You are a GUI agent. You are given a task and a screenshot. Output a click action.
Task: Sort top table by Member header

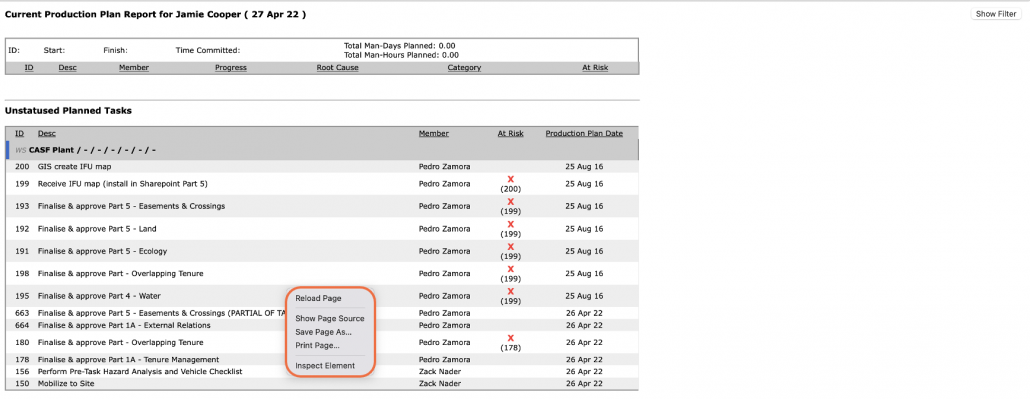(x=134, y=68)
